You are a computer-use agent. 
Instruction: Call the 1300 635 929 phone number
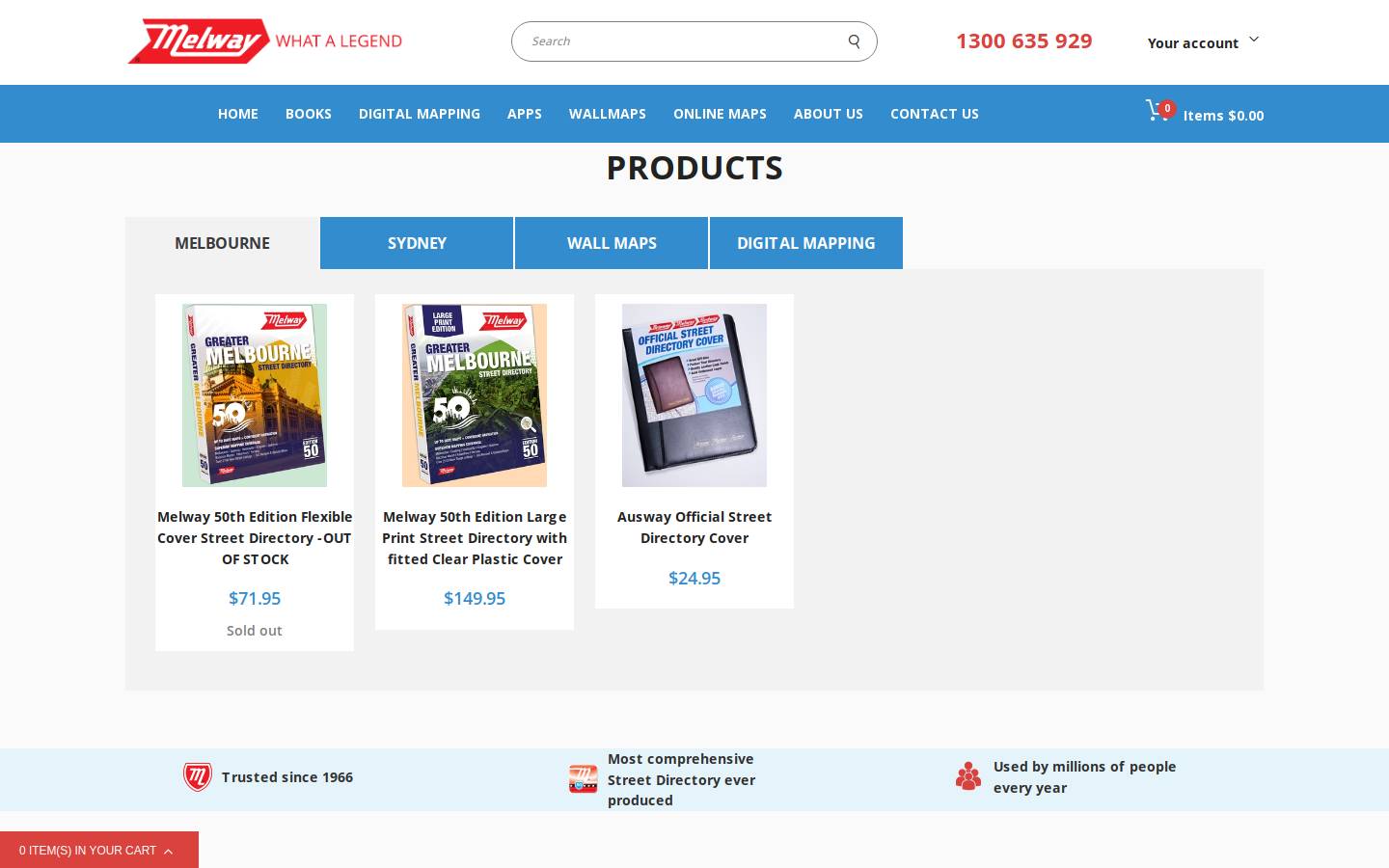[x=1024, y=41]
